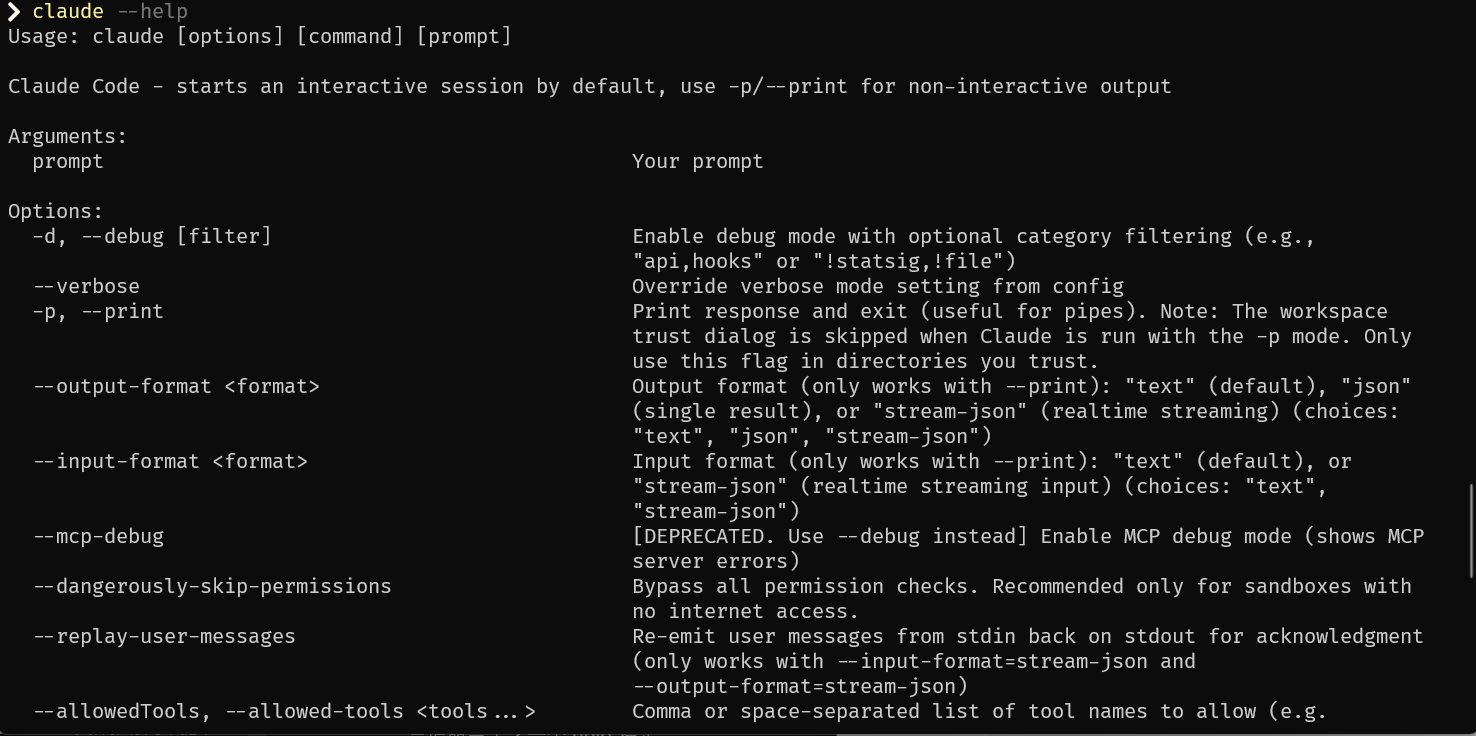Click the --replay-user-messages flag
The height and width of the screenshot is (736, 1476).
(164, 637)
